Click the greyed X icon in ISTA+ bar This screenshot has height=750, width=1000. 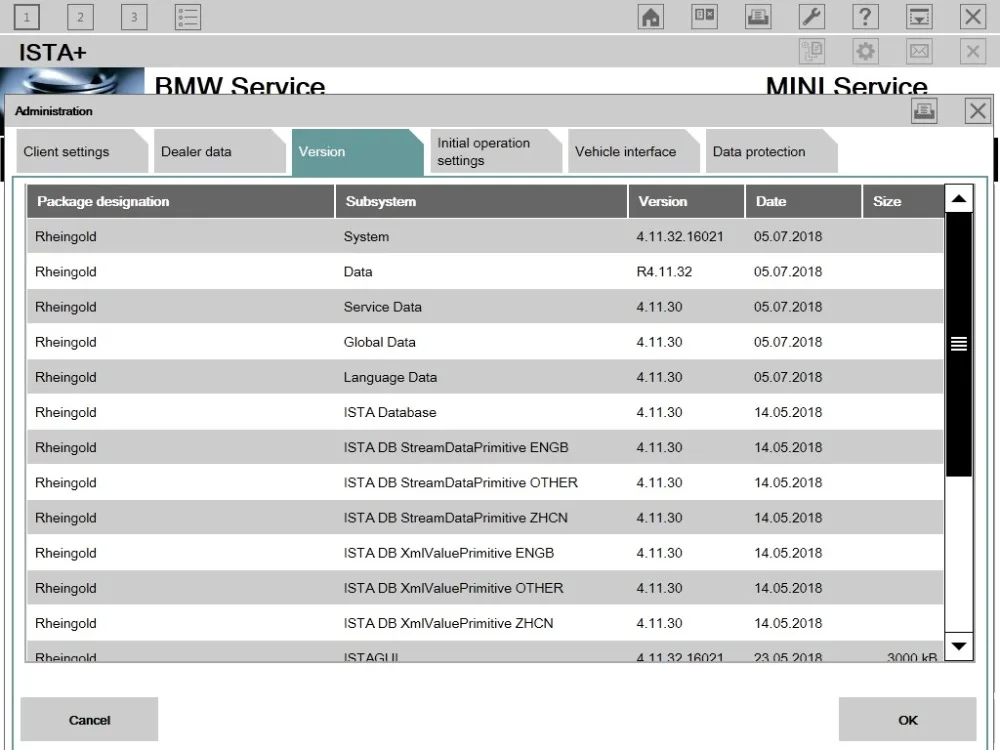coord(973,51)
